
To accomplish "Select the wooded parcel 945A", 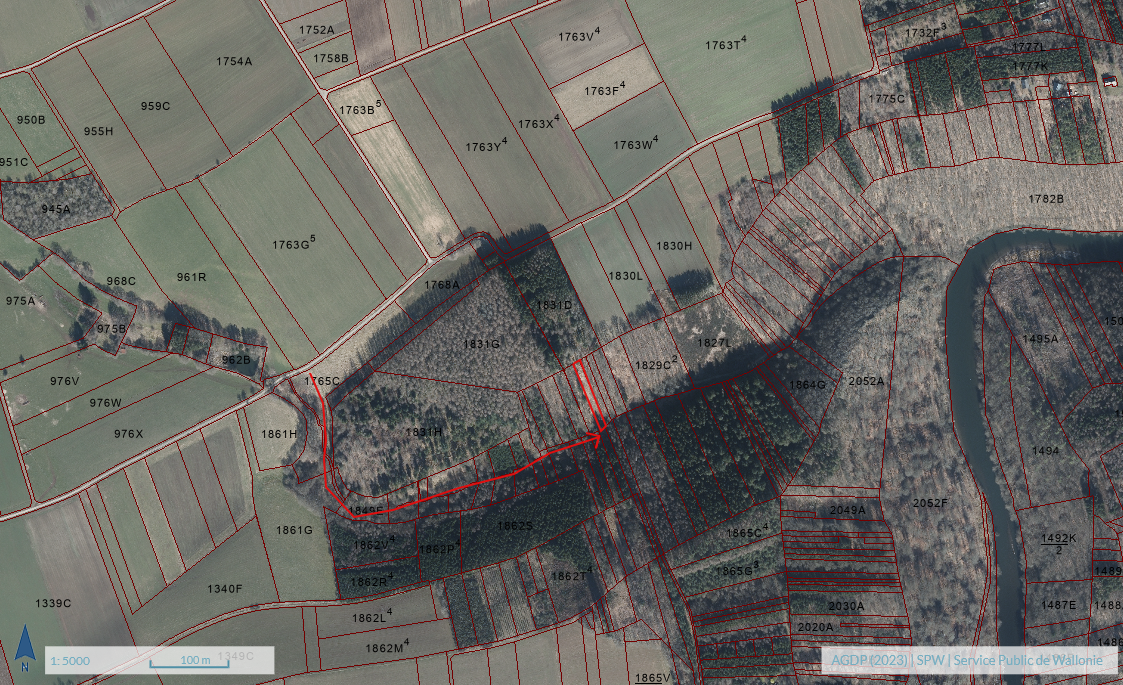I will click(56, 209).
